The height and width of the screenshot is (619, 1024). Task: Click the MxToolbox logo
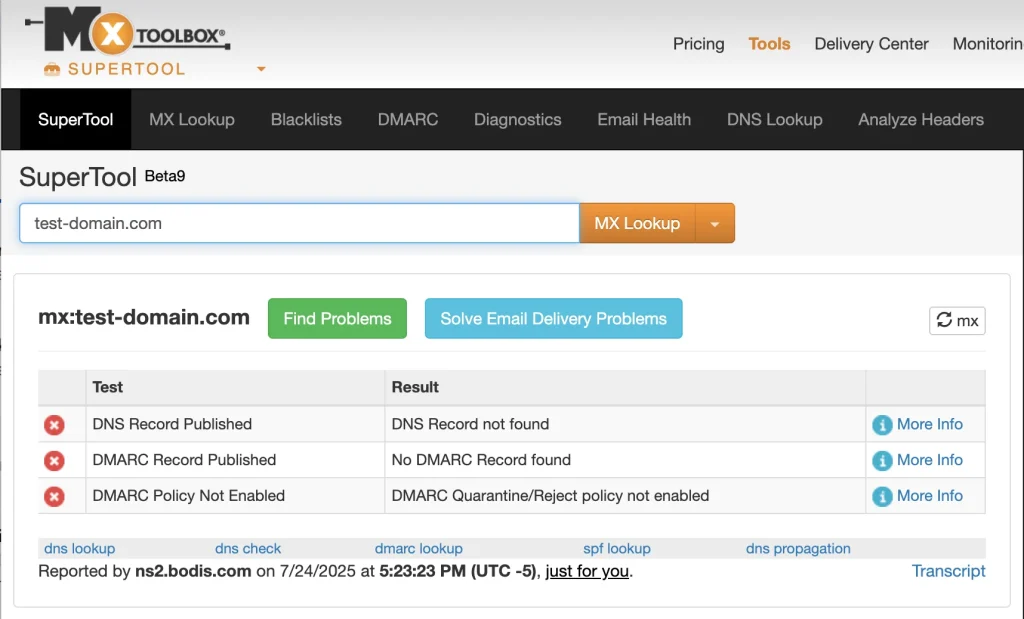pos(127,31)
